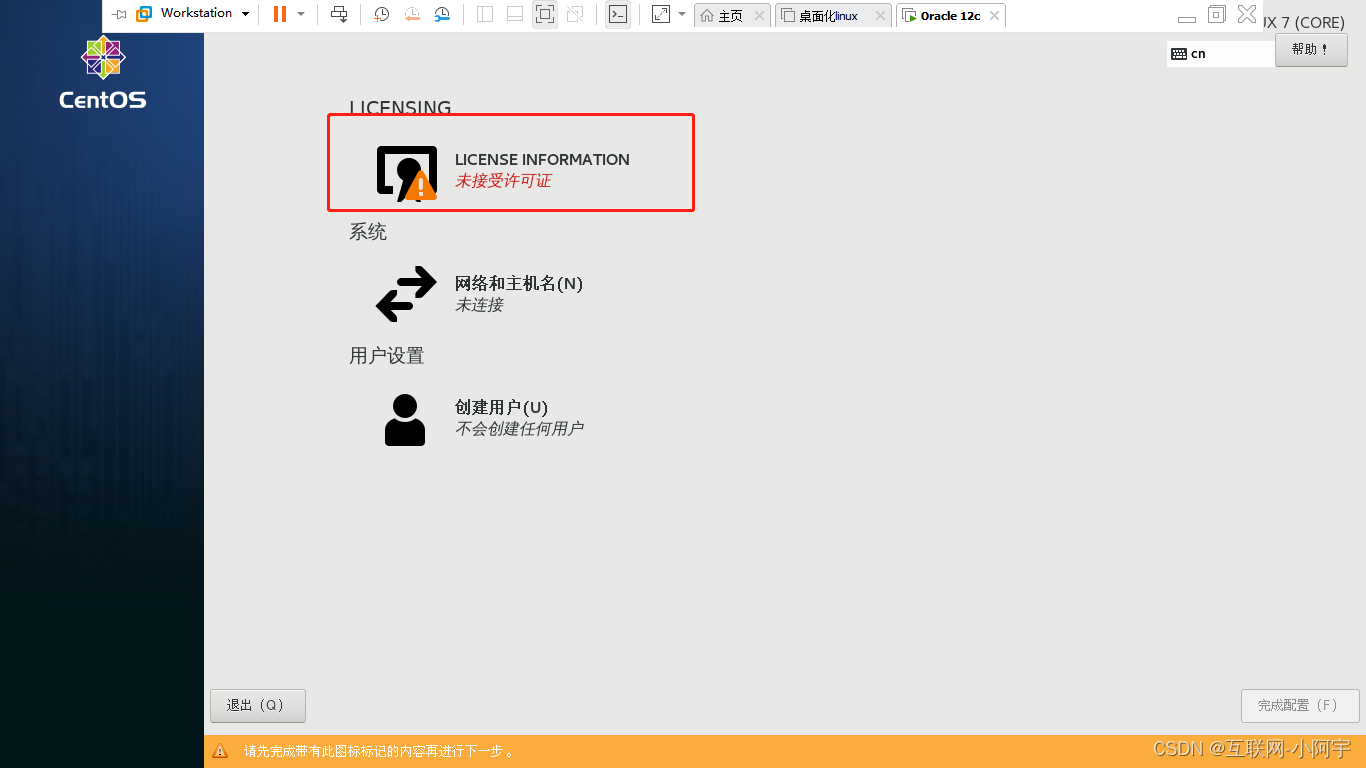This screenshot has width=1366, height=768.
Task: Click the LICENSE INFORMATION label
Action: click(542, 159)
